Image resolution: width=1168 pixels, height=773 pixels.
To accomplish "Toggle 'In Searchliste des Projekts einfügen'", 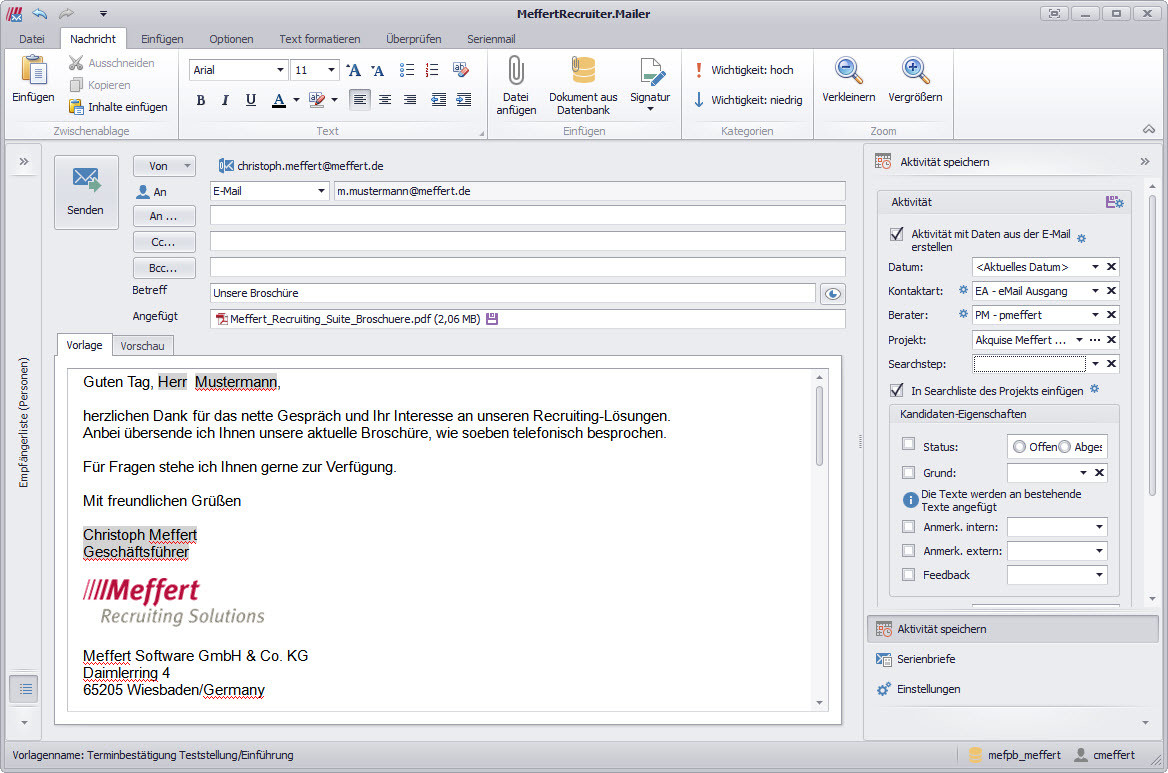I will [x=897, y=390].
